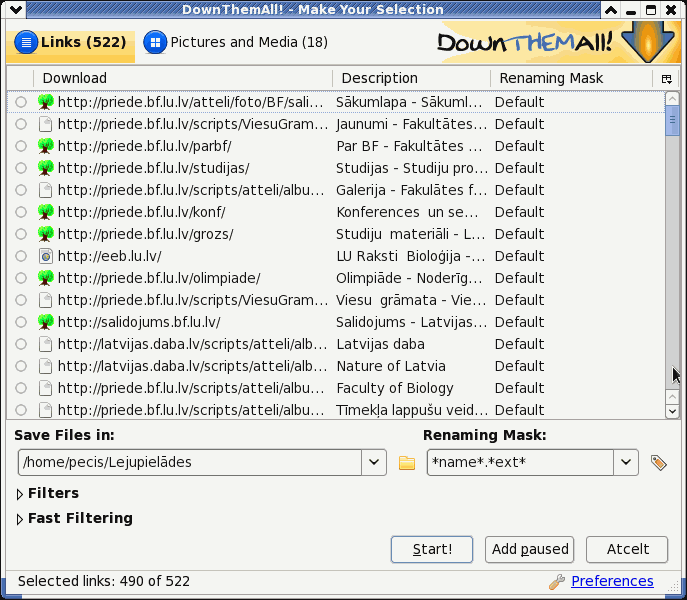Click the Default mask cell of Latvijas daba row
The image size is (687, 600).
pos(519,344)
